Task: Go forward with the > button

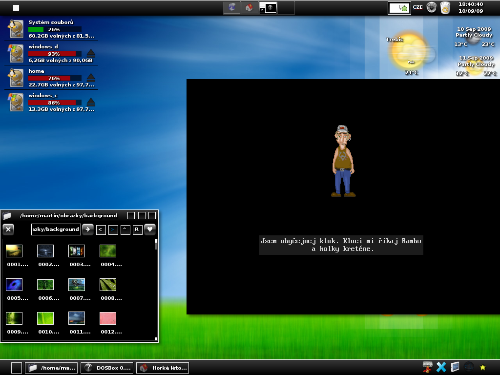Action: [x=113, y=230]
